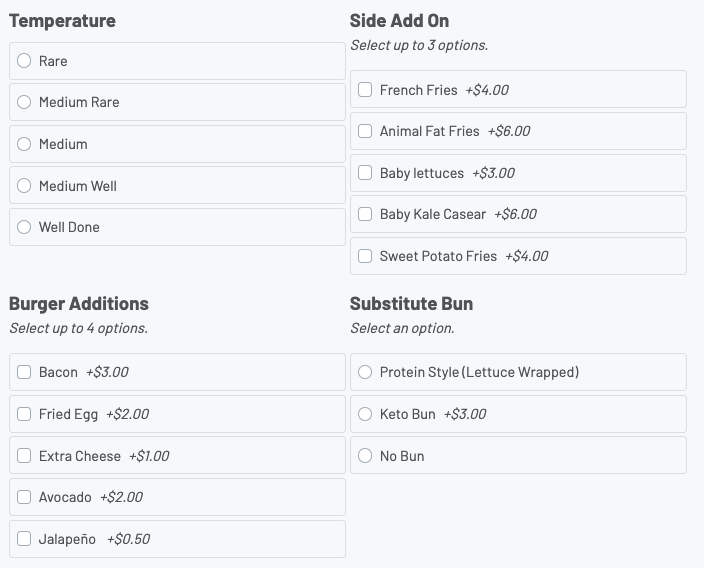Viewport: 704px width, 568px height.
Task: Click the Substitute Bun section heading
Action: pos(411,304)
